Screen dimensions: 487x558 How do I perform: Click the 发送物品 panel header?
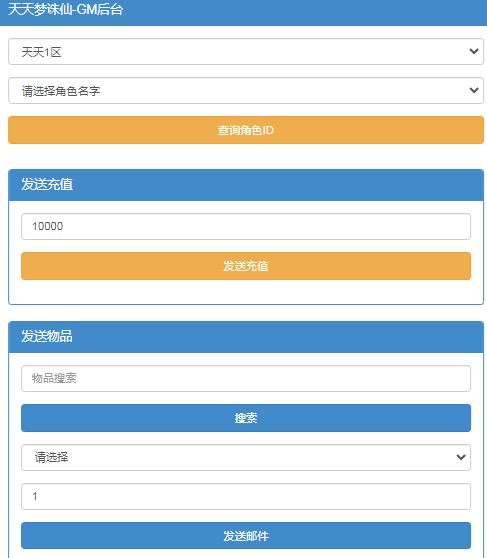point(246,337)
